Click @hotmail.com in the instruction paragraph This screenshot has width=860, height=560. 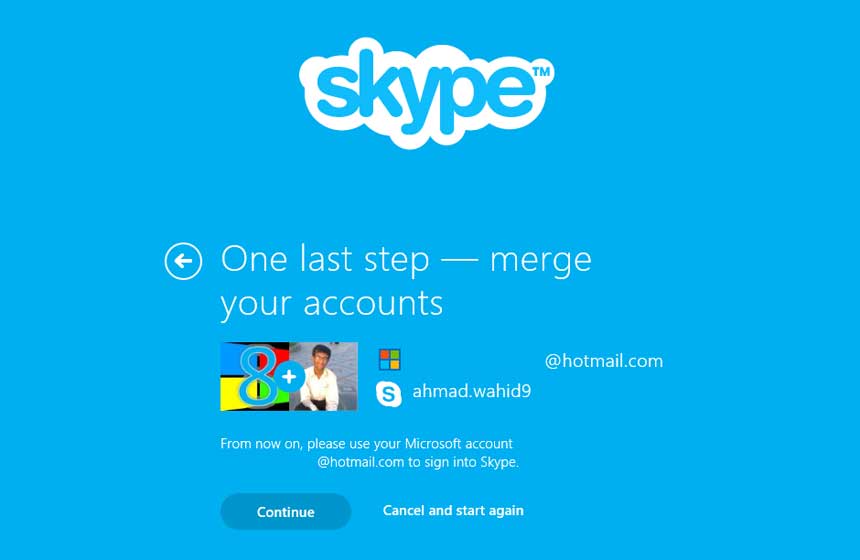click(x=360, y=462)
